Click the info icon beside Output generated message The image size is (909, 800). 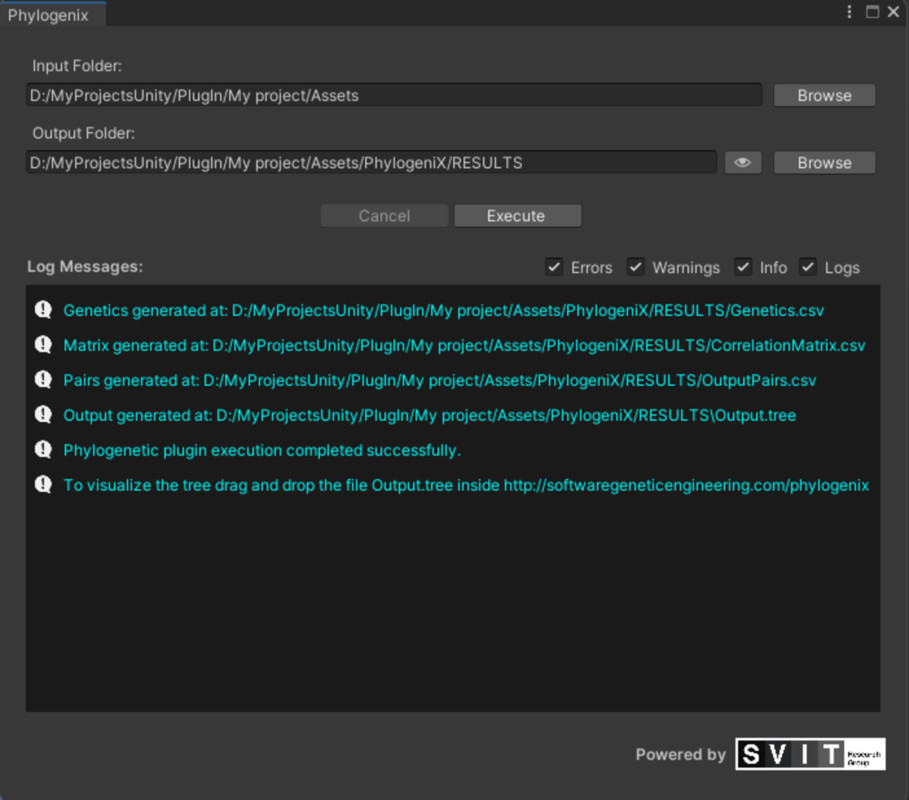click(x=43, y=415)
